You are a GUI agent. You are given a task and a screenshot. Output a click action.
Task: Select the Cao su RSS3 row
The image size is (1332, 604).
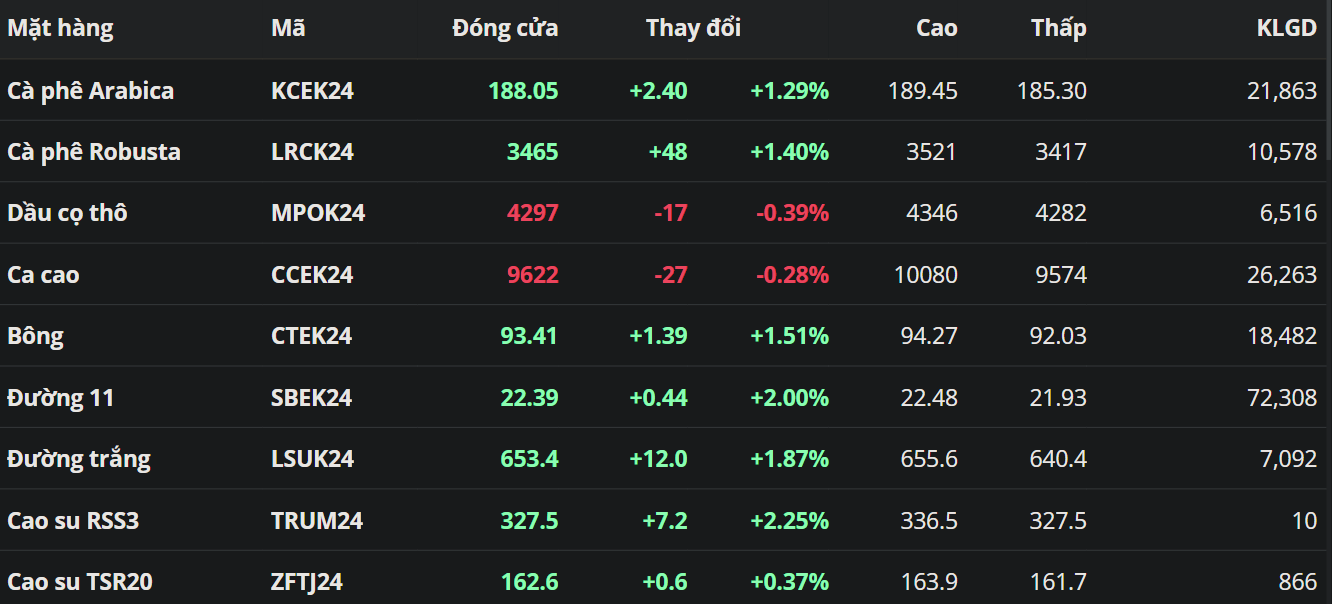tap(75, 521)
